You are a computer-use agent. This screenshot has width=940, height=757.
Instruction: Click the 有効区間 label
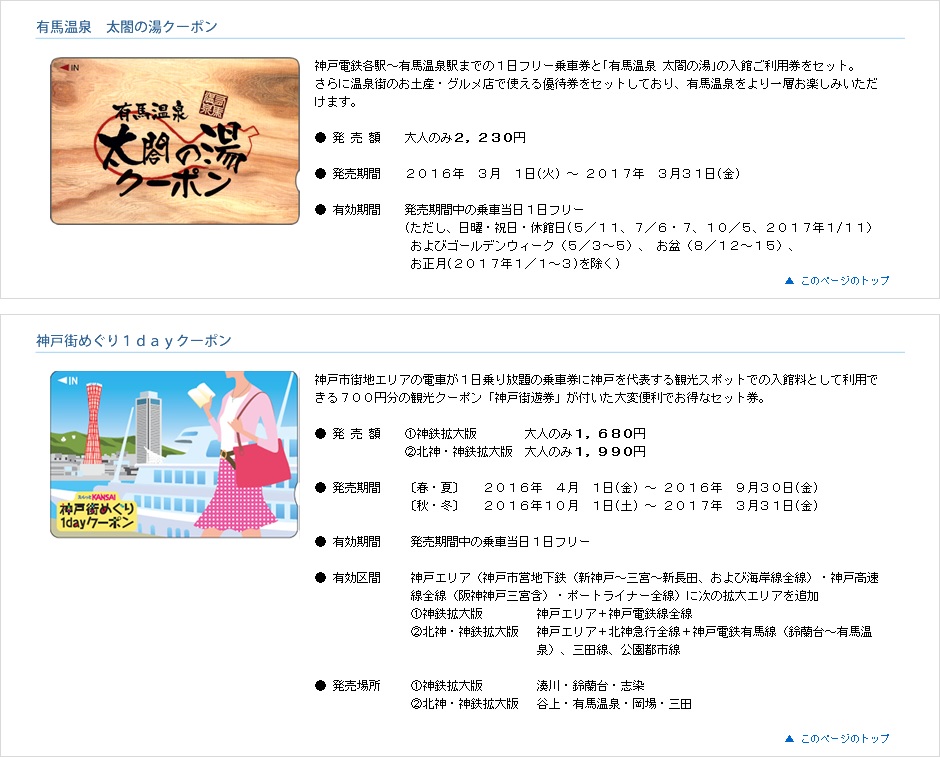pos(357,578)
